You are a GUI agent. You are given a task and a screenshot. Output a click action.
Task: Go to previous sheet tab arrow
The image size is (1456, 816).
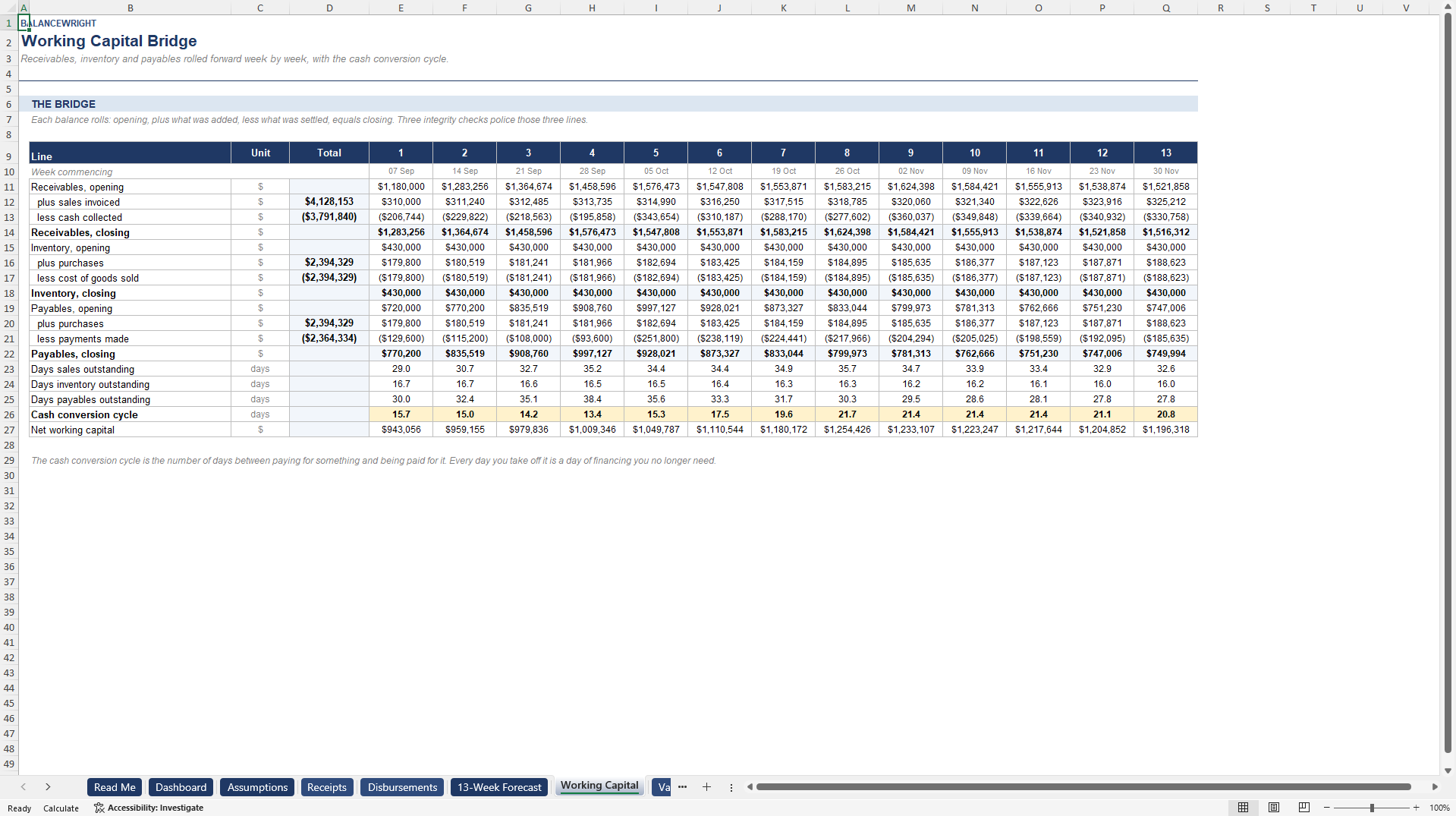point(24,787)
